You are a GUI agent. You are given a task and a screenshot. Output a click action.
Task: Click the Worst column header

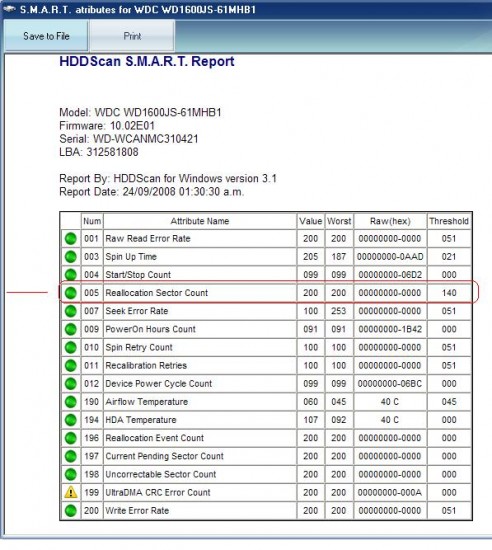[x=339, y=221]
